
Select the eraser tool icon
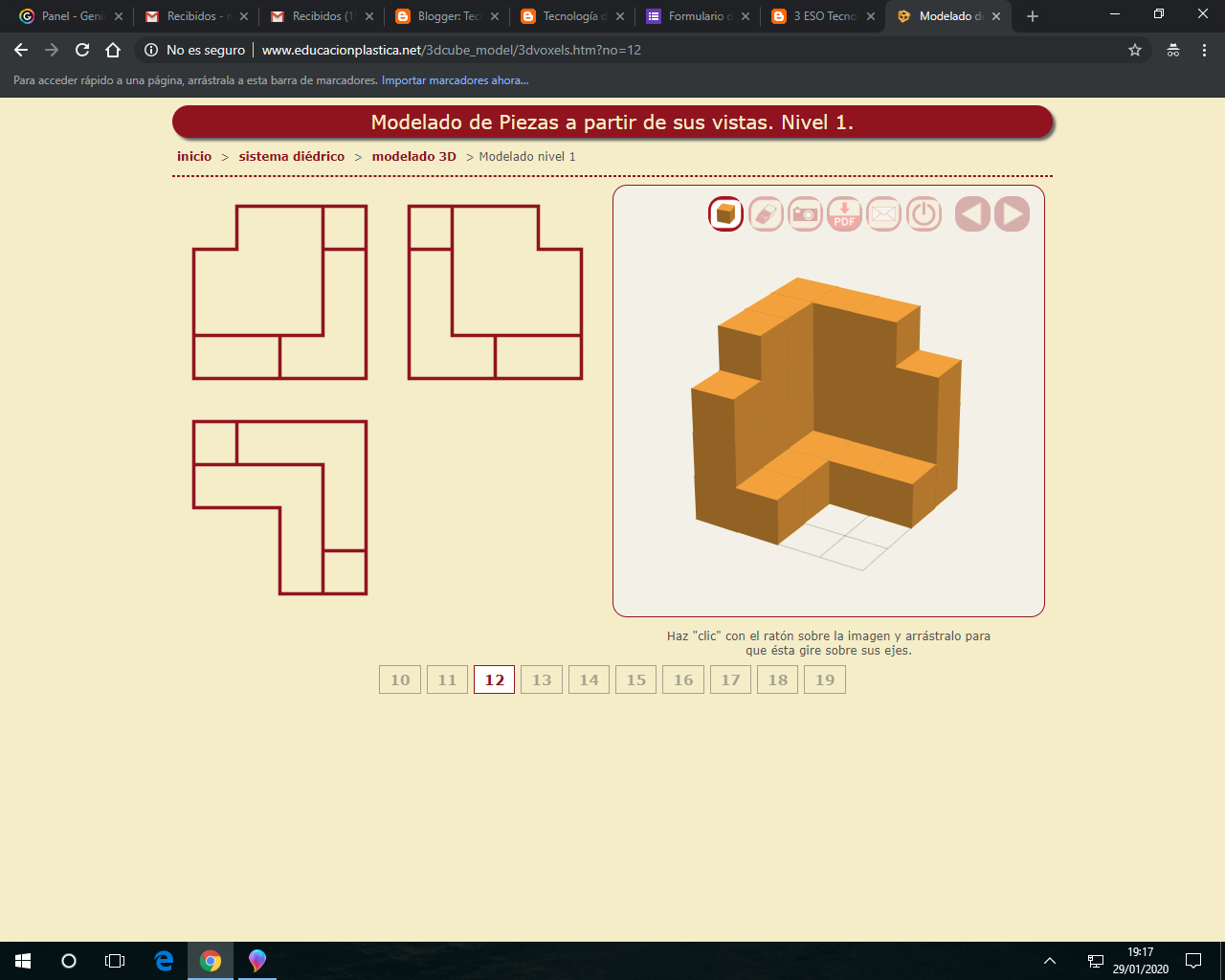coord(766,213)
